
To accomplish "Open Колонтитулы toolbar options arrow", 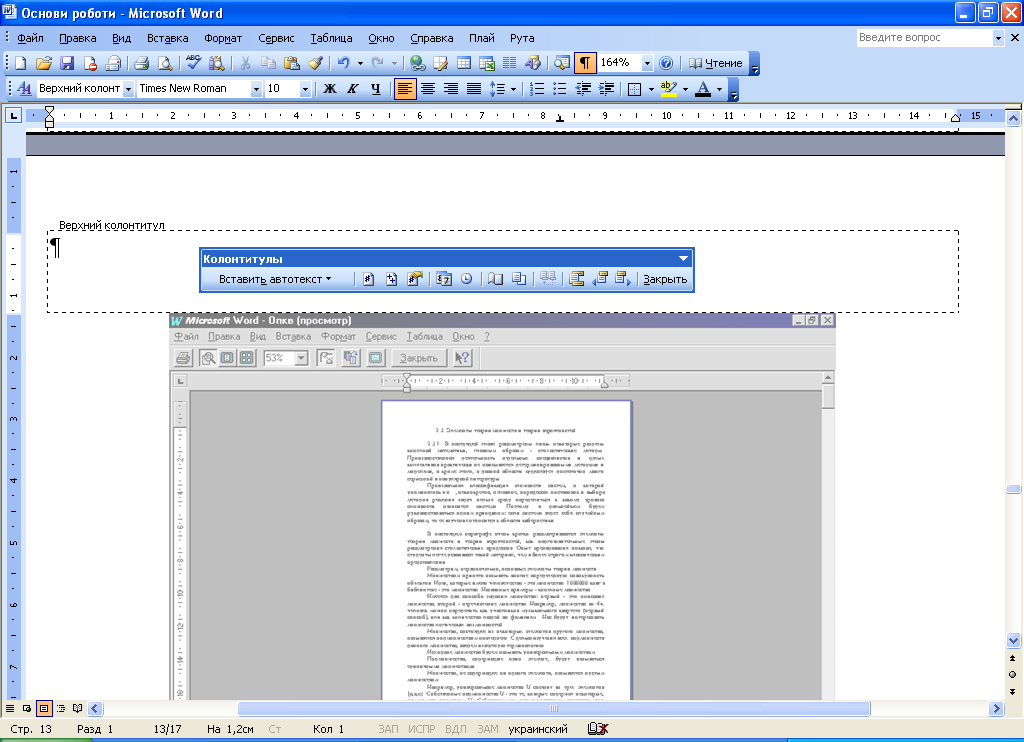I will coord(683,259).
